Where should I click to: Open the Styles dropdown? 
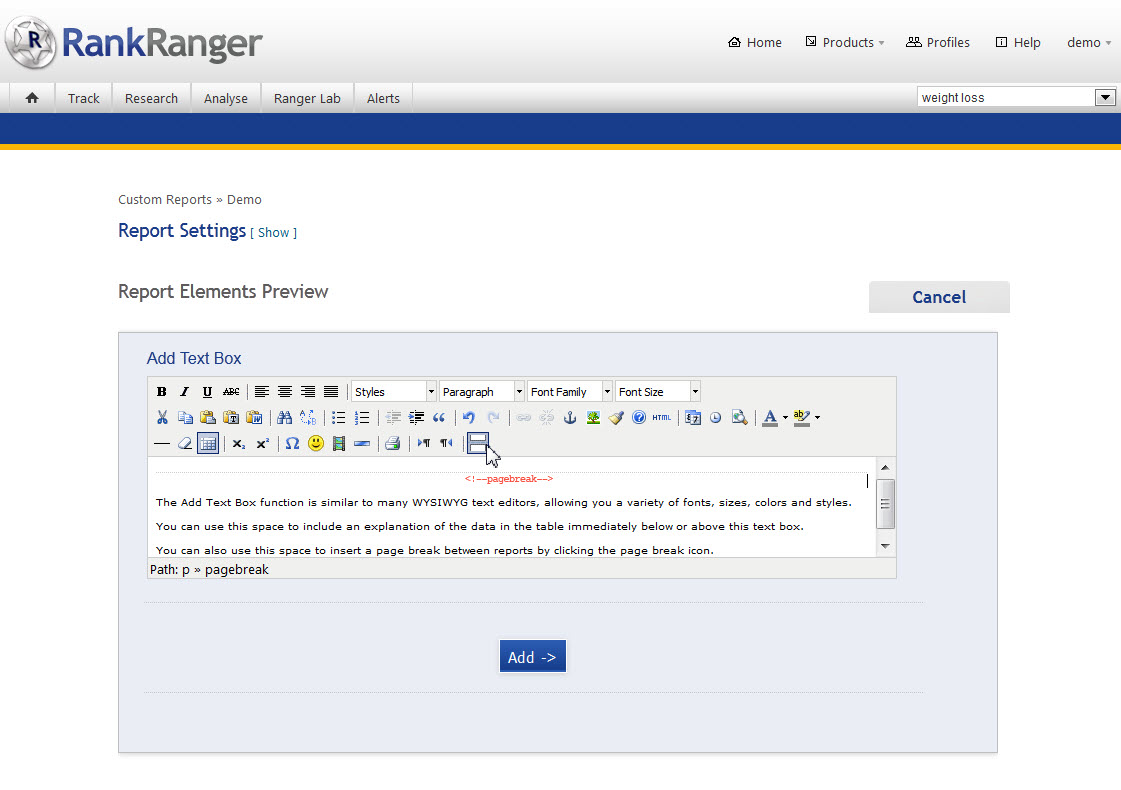tap(394, 392)
